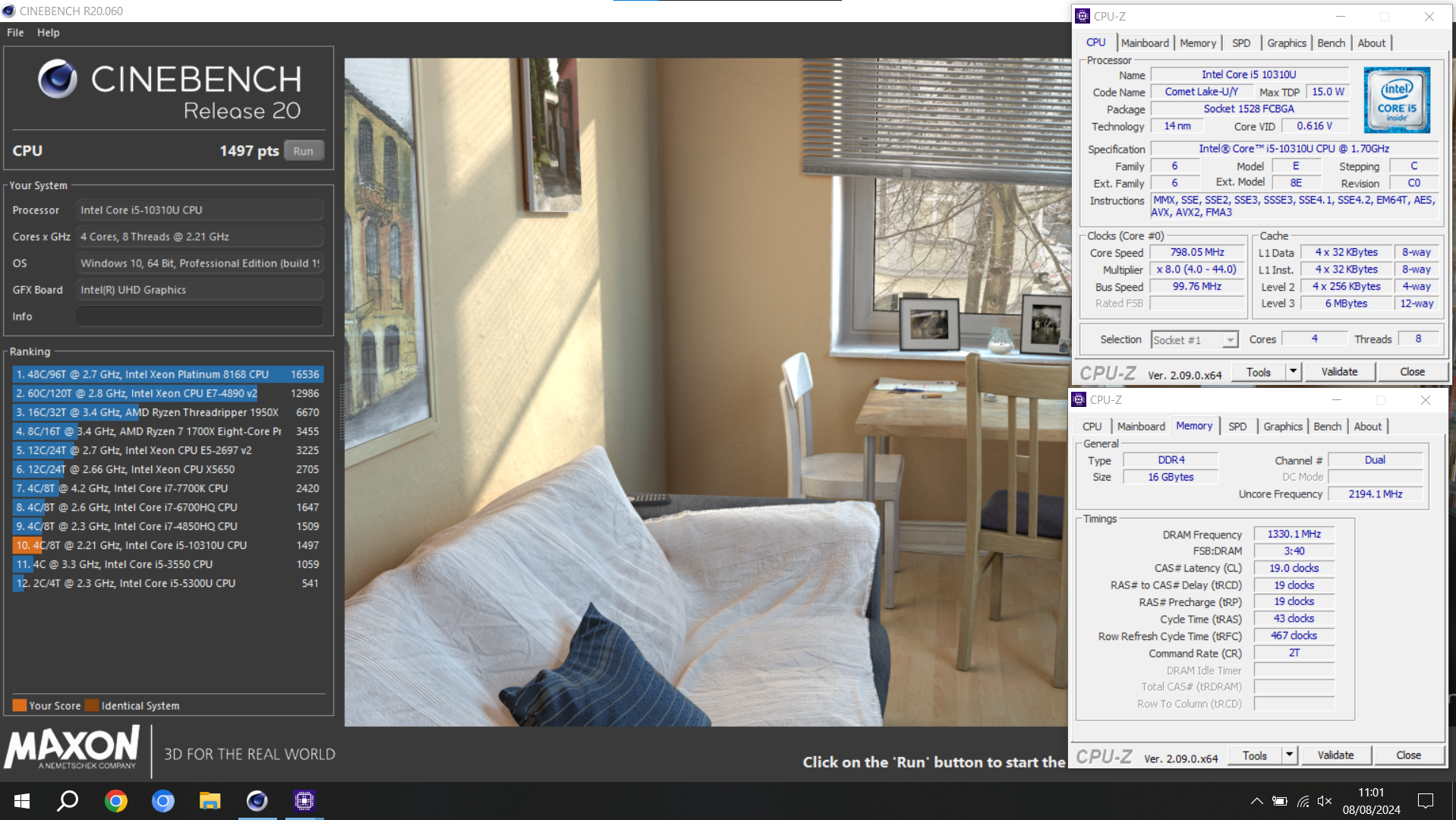Open CPU tab in bottom CPU-Z window
This screenshot has height=820, width=1456.
(1092, 427)
